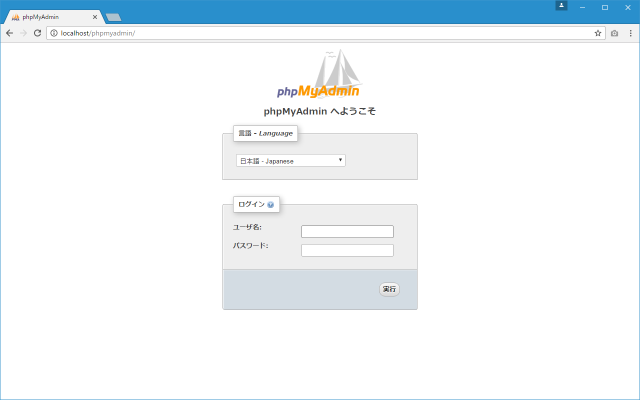Open the login help question-mark icon
This screenshot has height=400, width=640.
click(271, 204)
